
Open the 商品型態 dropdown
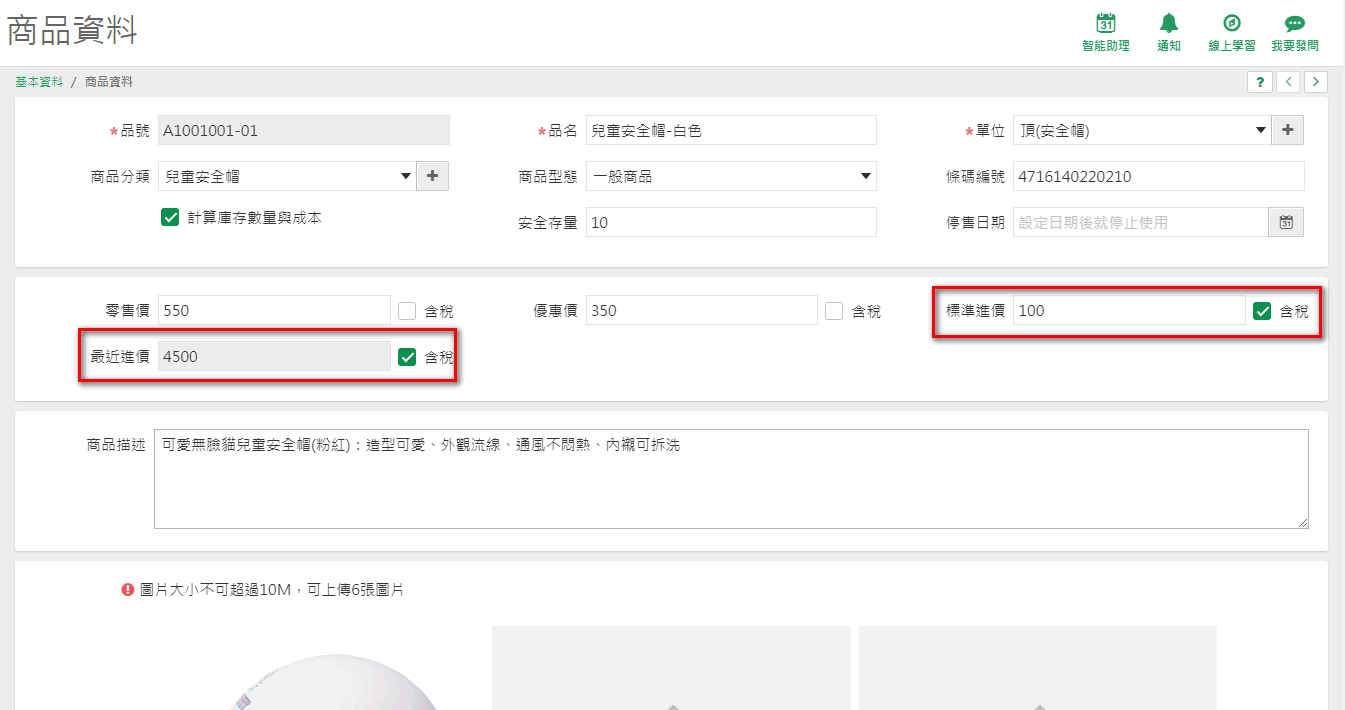(731, 176)
